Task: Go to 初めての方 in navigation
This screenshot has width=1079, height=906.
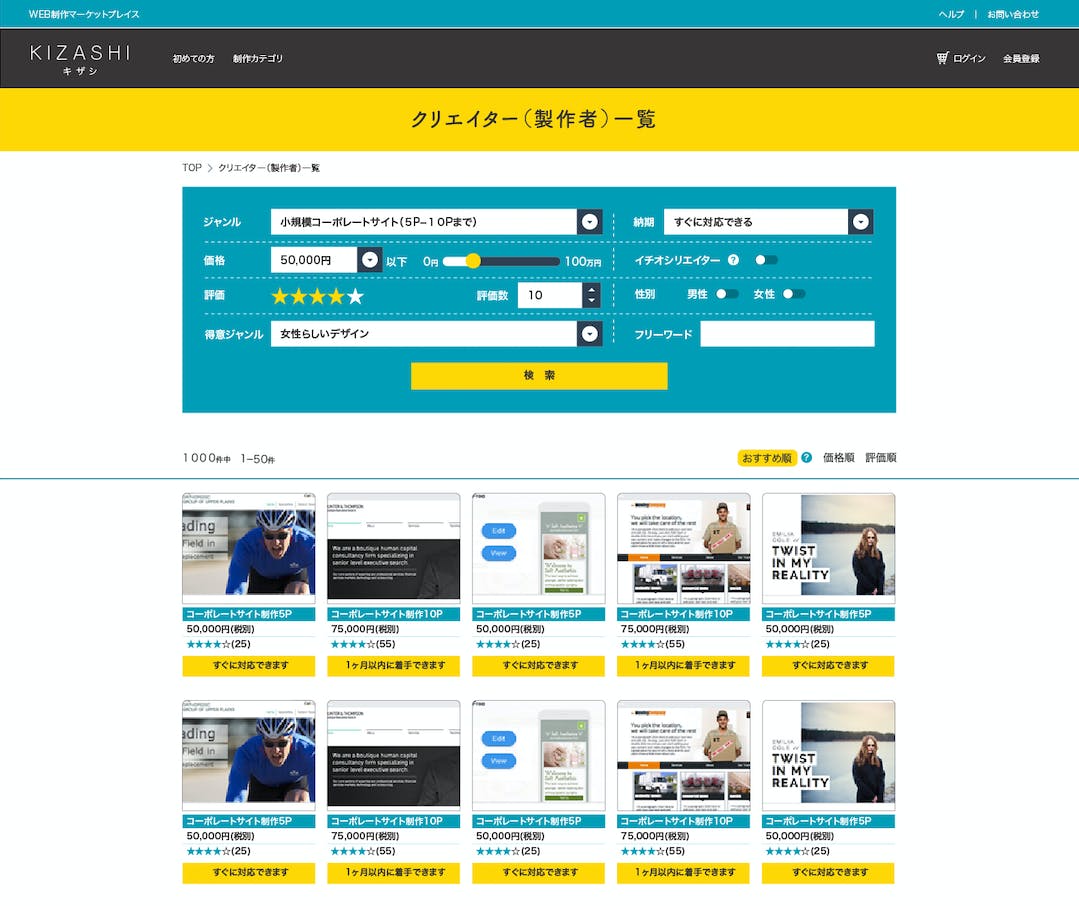Action: pos(193,59)
